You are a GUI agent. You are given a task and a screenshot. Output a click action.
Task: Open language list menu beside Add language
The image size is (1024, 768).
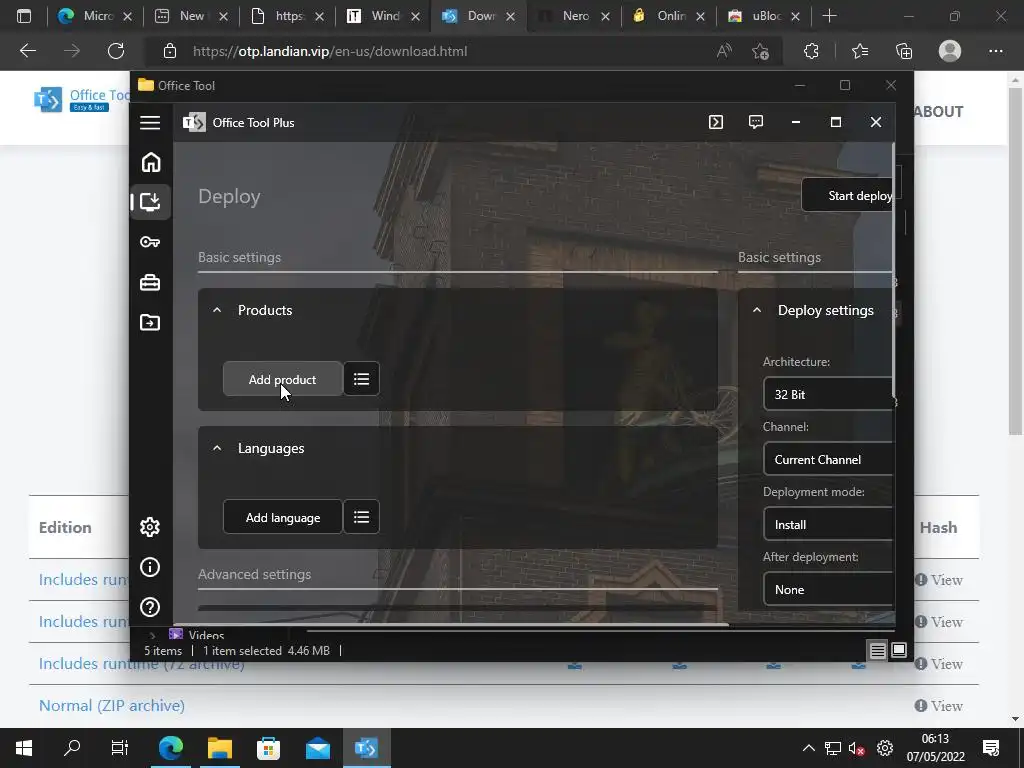tap(361, 517)
